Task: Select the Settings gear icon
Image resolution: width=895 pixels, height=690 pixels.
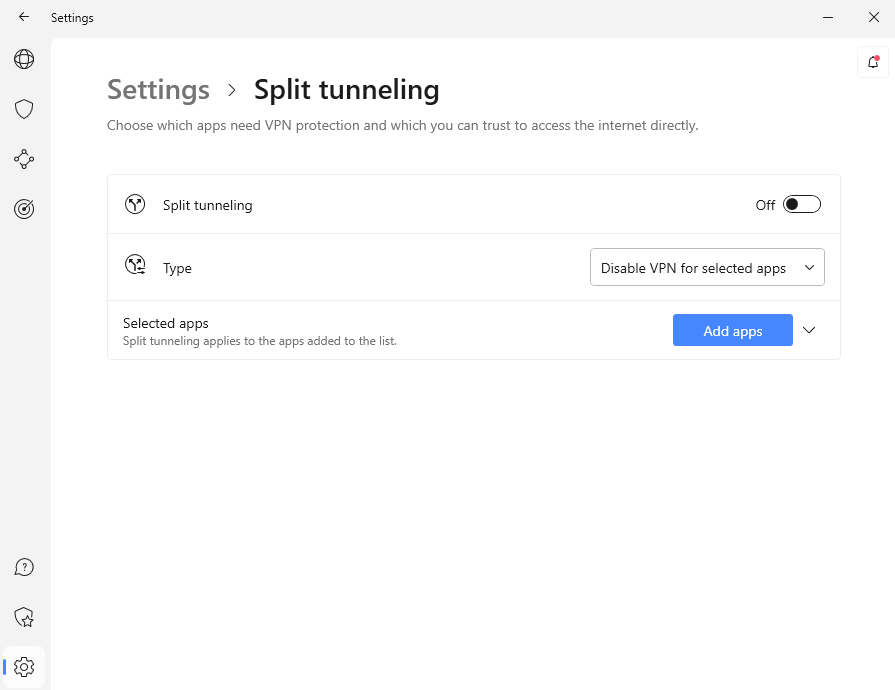Action: click(25, 667)
